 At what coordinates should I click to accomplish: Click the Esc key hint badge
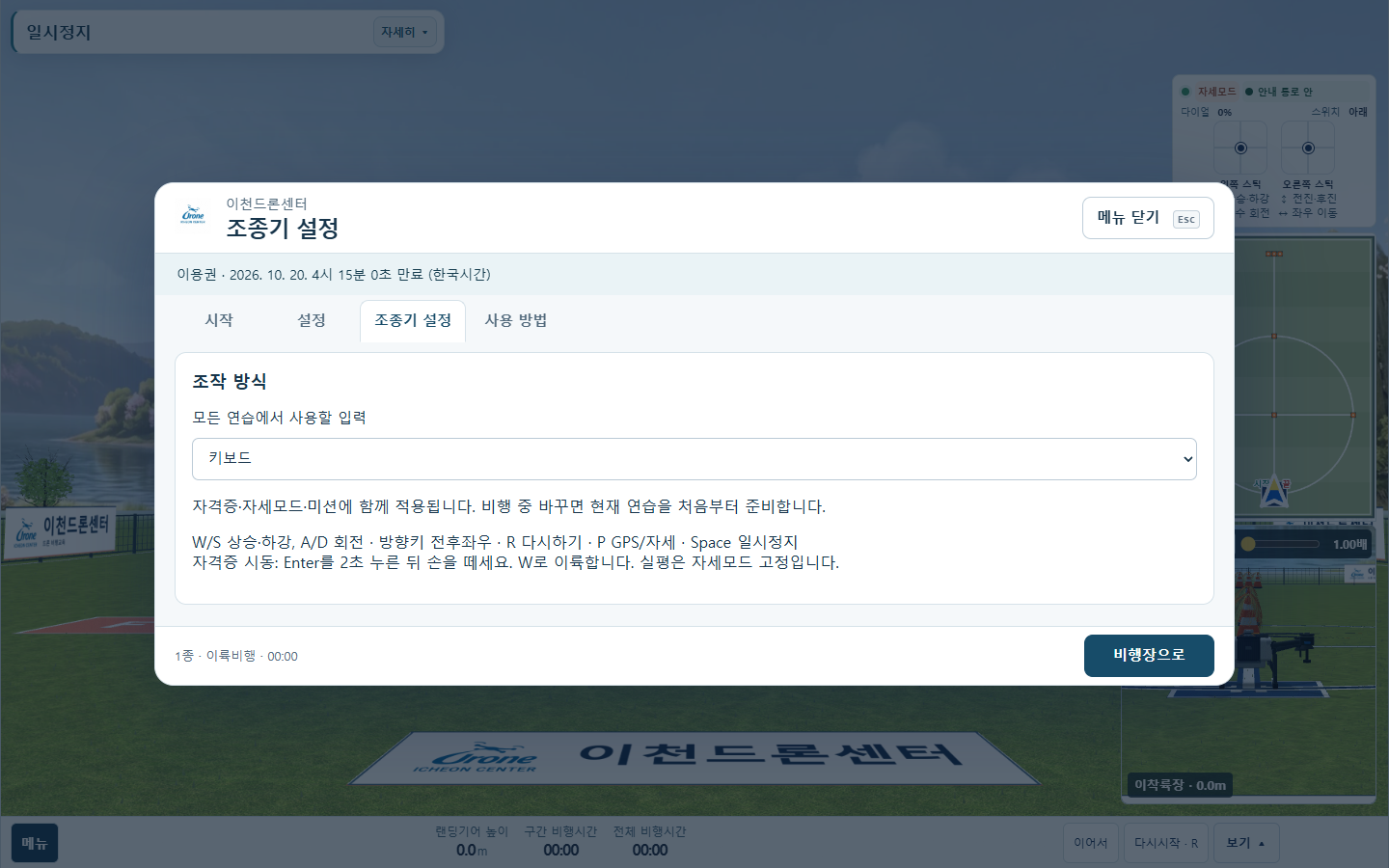1186,219
